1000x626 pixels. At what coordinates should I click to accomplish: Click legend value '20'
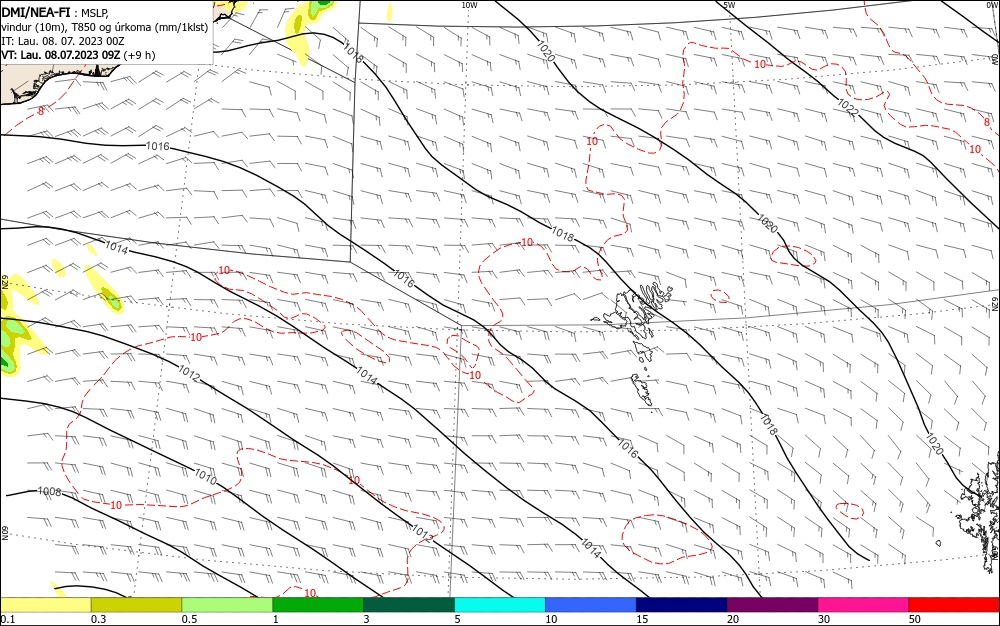(x=733, y=619)
